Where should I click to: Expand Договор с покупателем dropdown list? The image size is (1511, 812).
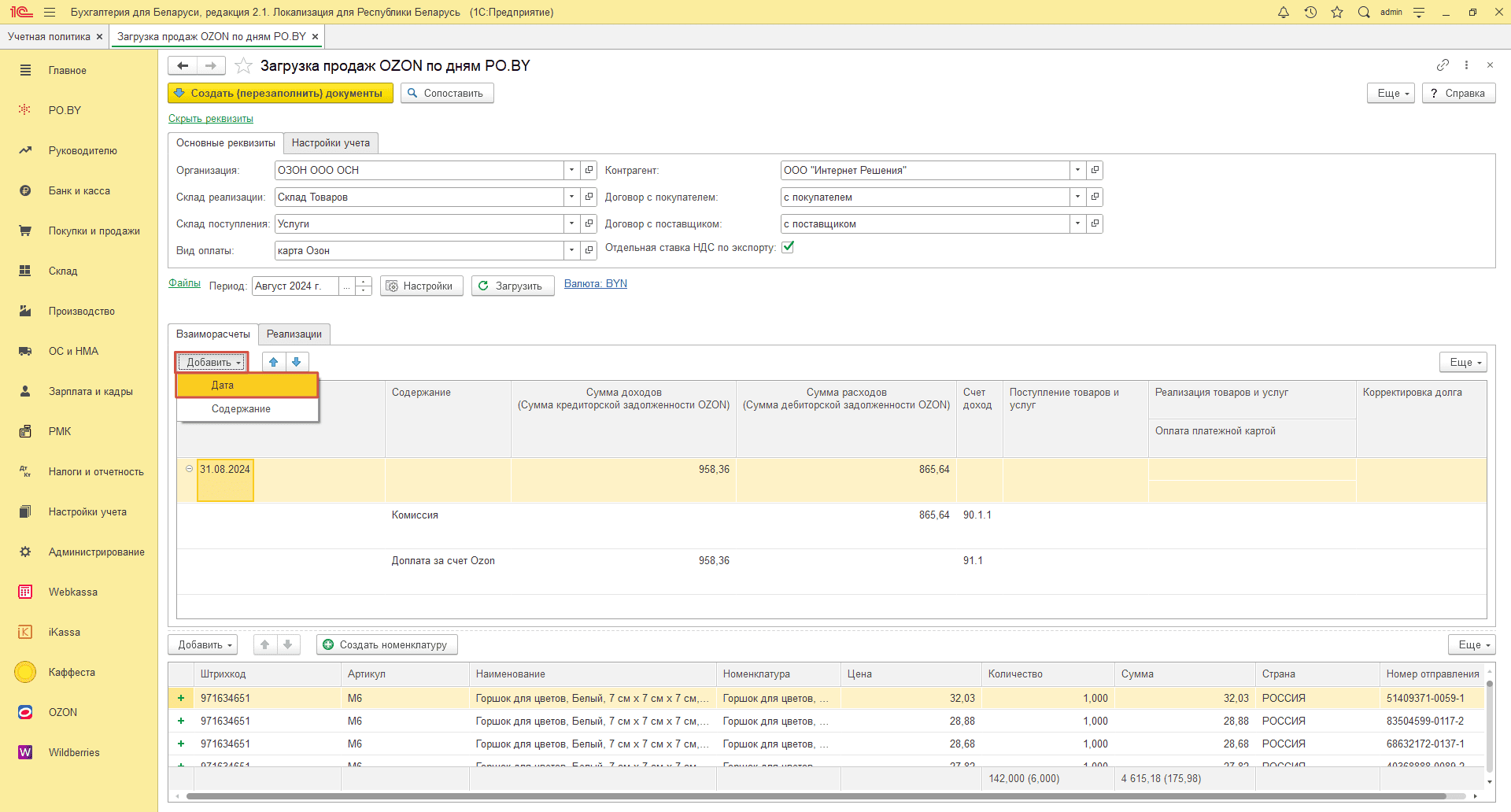click(1078, 197)
